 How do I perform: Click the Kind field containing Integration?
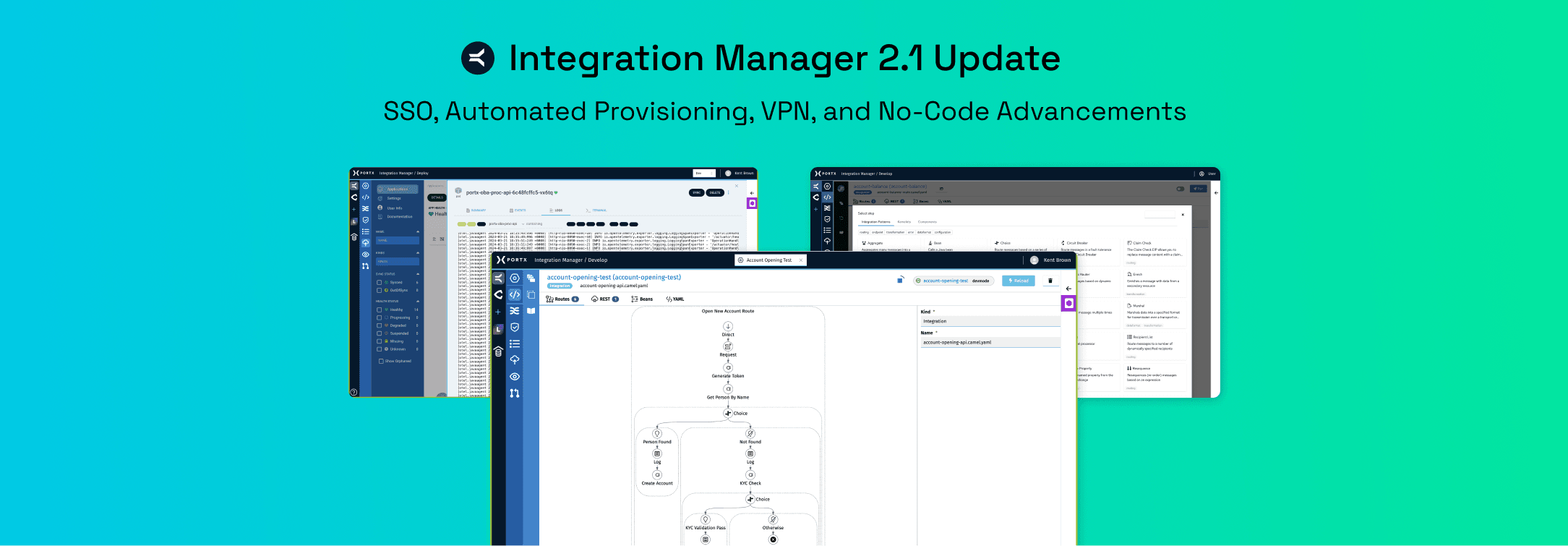[x=990, y=321]
